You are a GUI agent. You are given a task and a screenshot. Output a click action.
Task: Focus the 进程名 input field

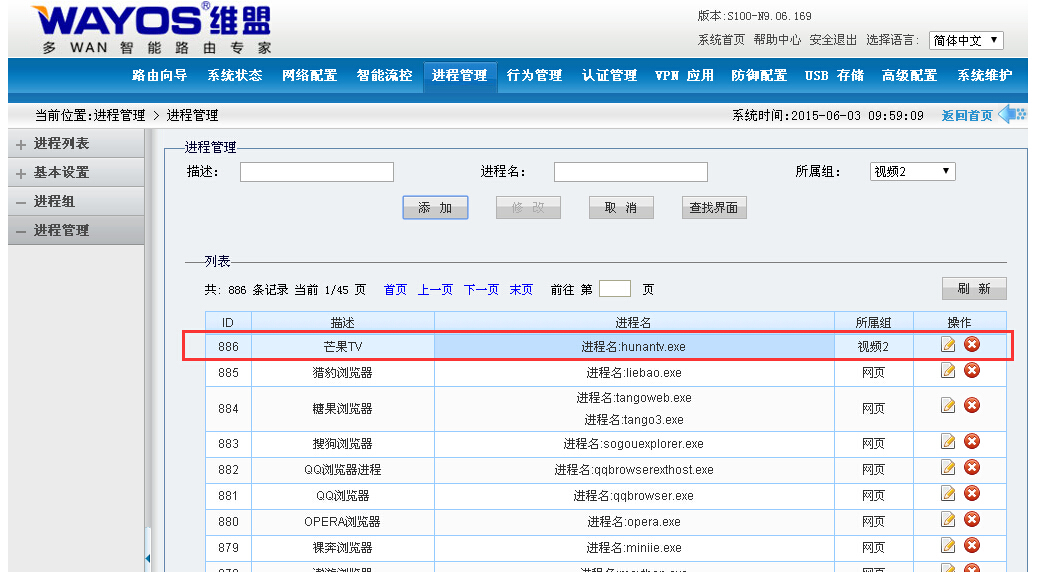click(x=630, y=172)
